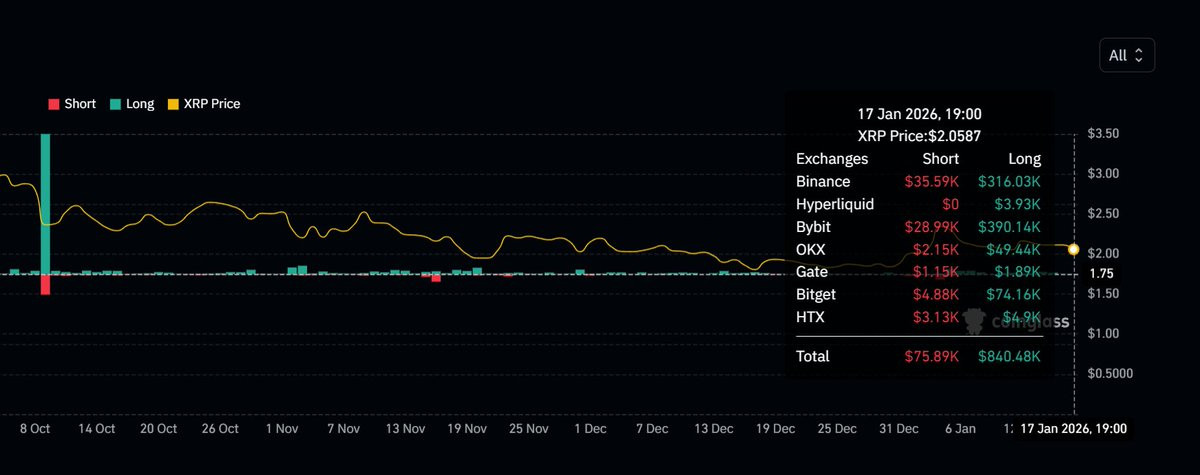This screenshot has width=1200, height=475.
Task: Click the OKX long value $49.44K
Action: (1011, 249)
